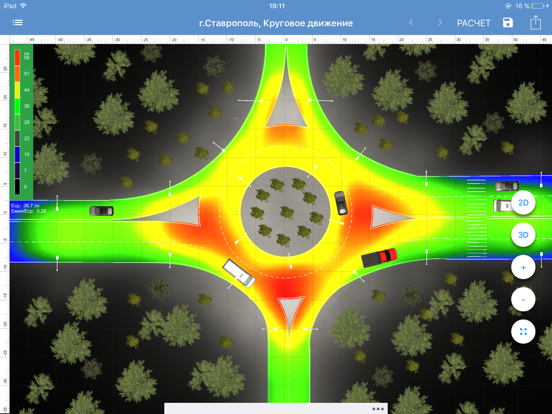Viewport: 552px width, 414px height.
Task: Select grey car on left road
Action: [101, 211]
